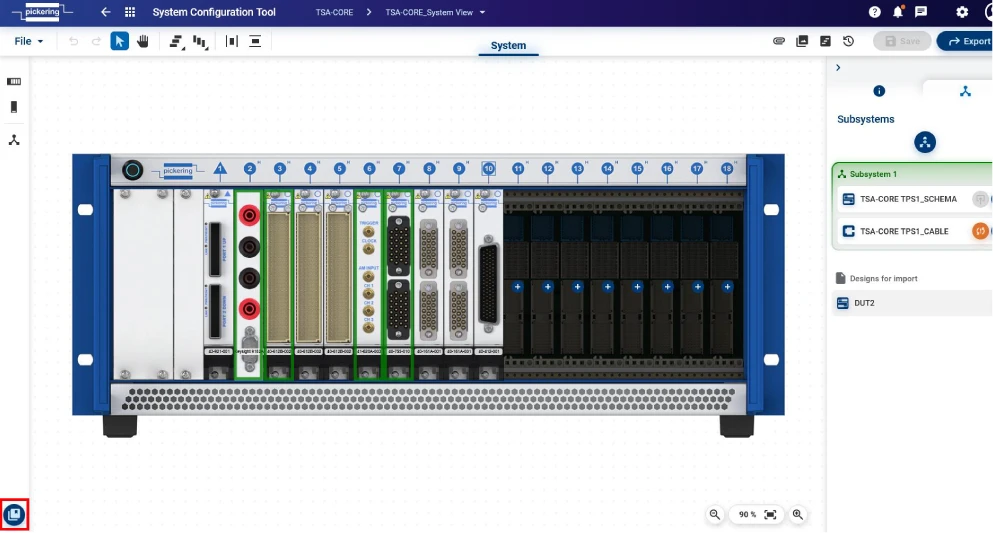Open the apps grid launcher

point(130,12)
